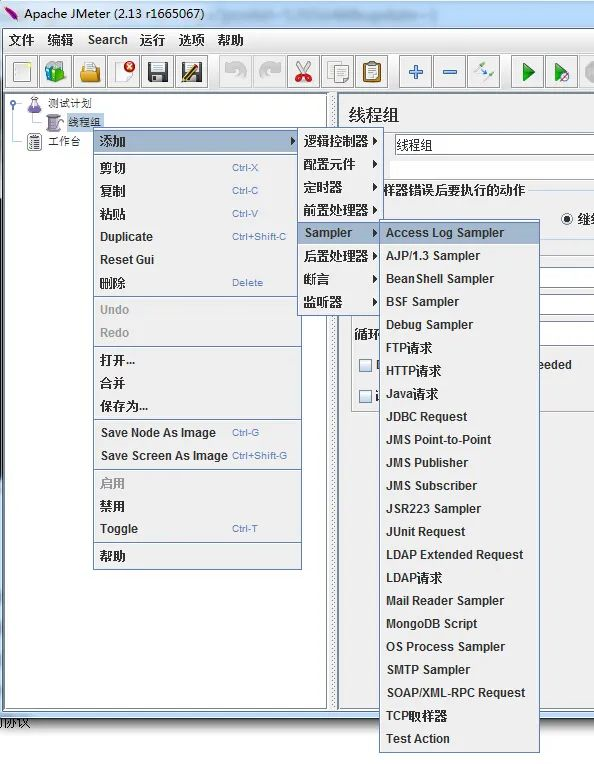Open the 选项 menu
This screenshot has height=764, width=594.
pyautogui.click(x=191, y=40)
